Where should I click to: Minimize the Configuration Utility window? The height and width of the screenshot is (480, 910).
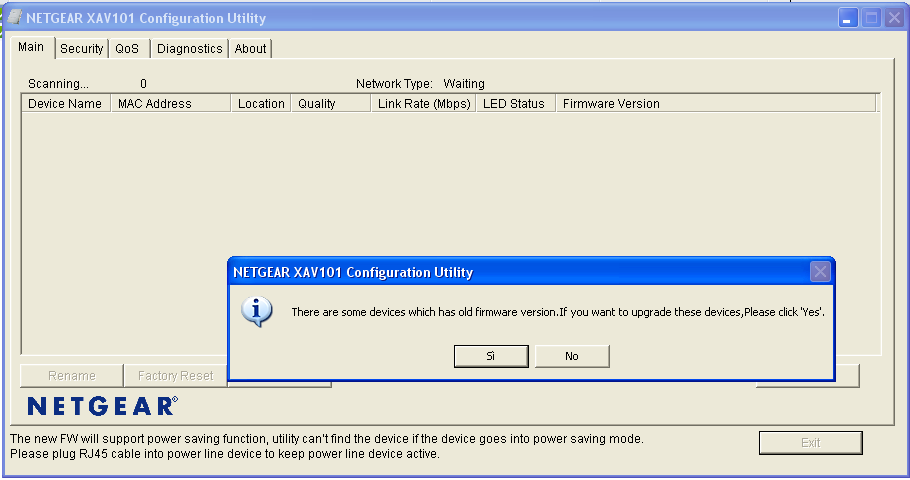coord(848,18)
